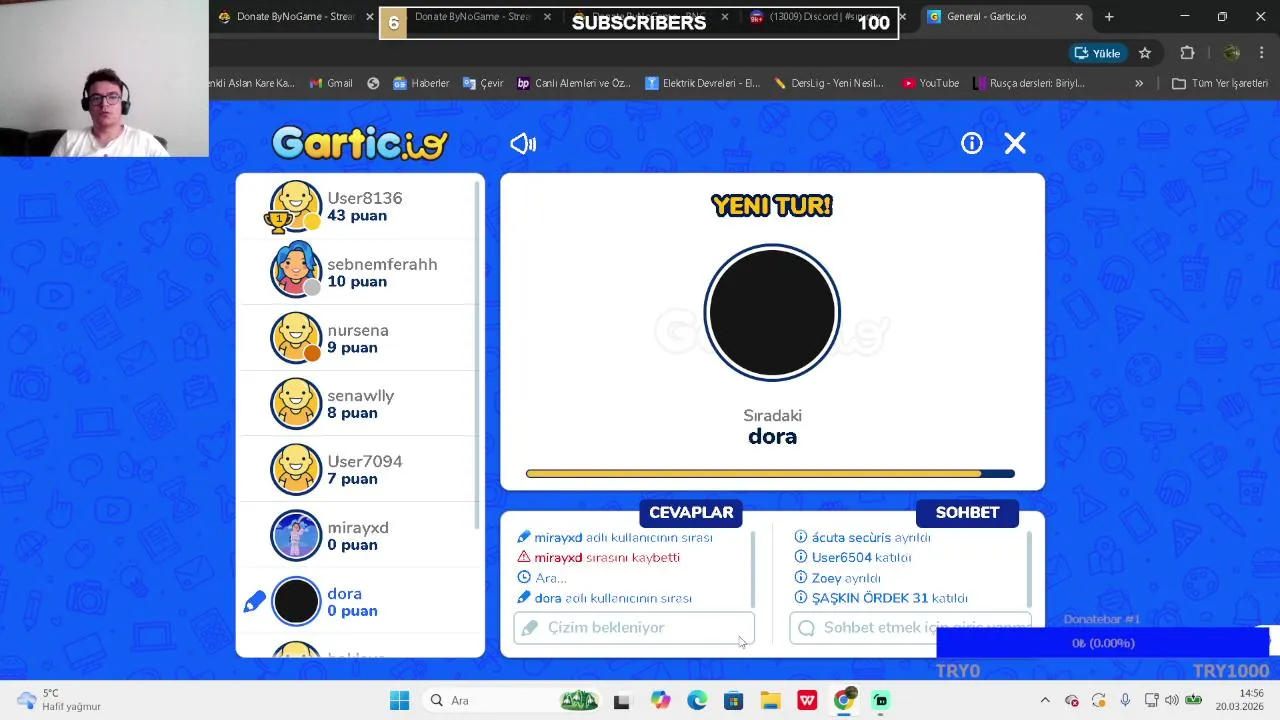Click the Donatebar progress bar

[x=1103, y=643]
